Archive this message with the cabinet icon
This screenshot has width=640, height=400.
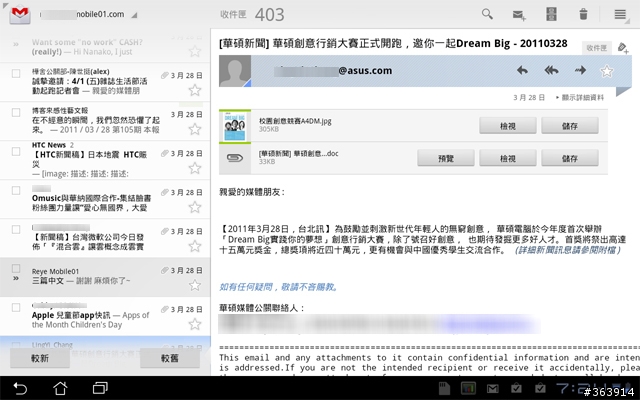pos(551,14)
